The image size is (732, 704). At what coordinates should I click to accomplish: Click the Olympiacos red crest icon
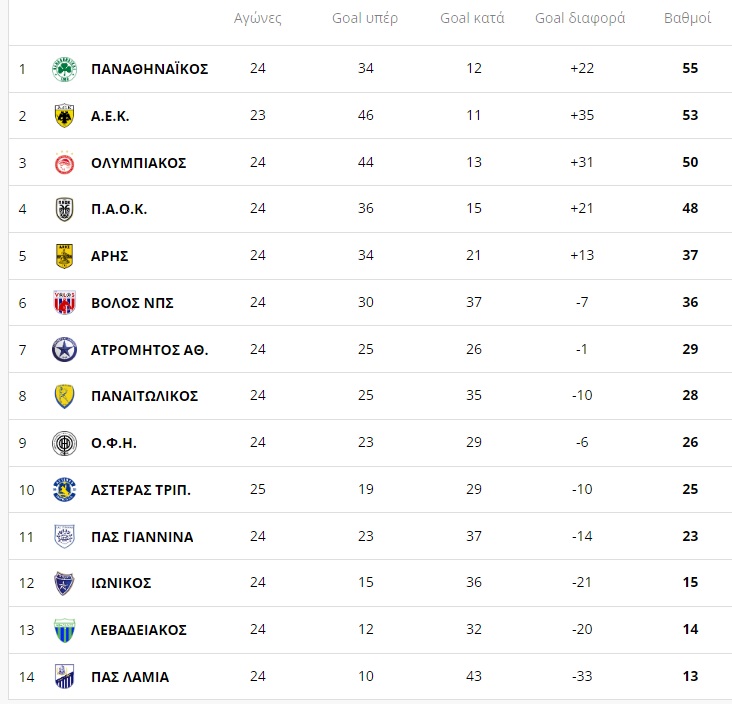64,162
